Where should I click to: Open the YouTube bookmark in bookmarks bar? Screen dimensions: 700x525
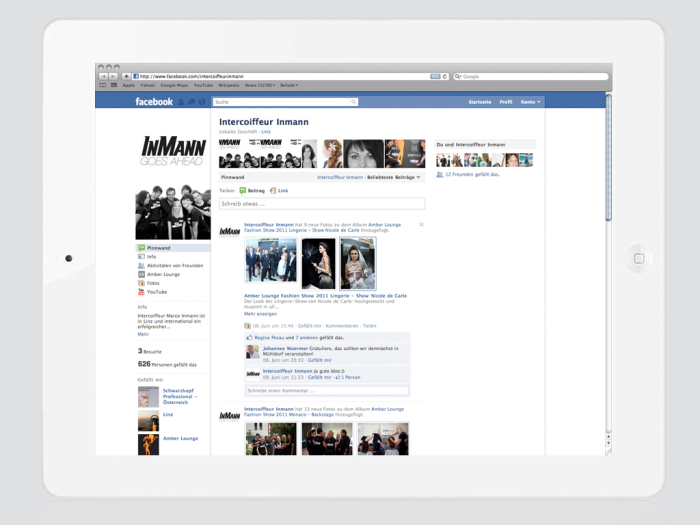click(203, 85)
